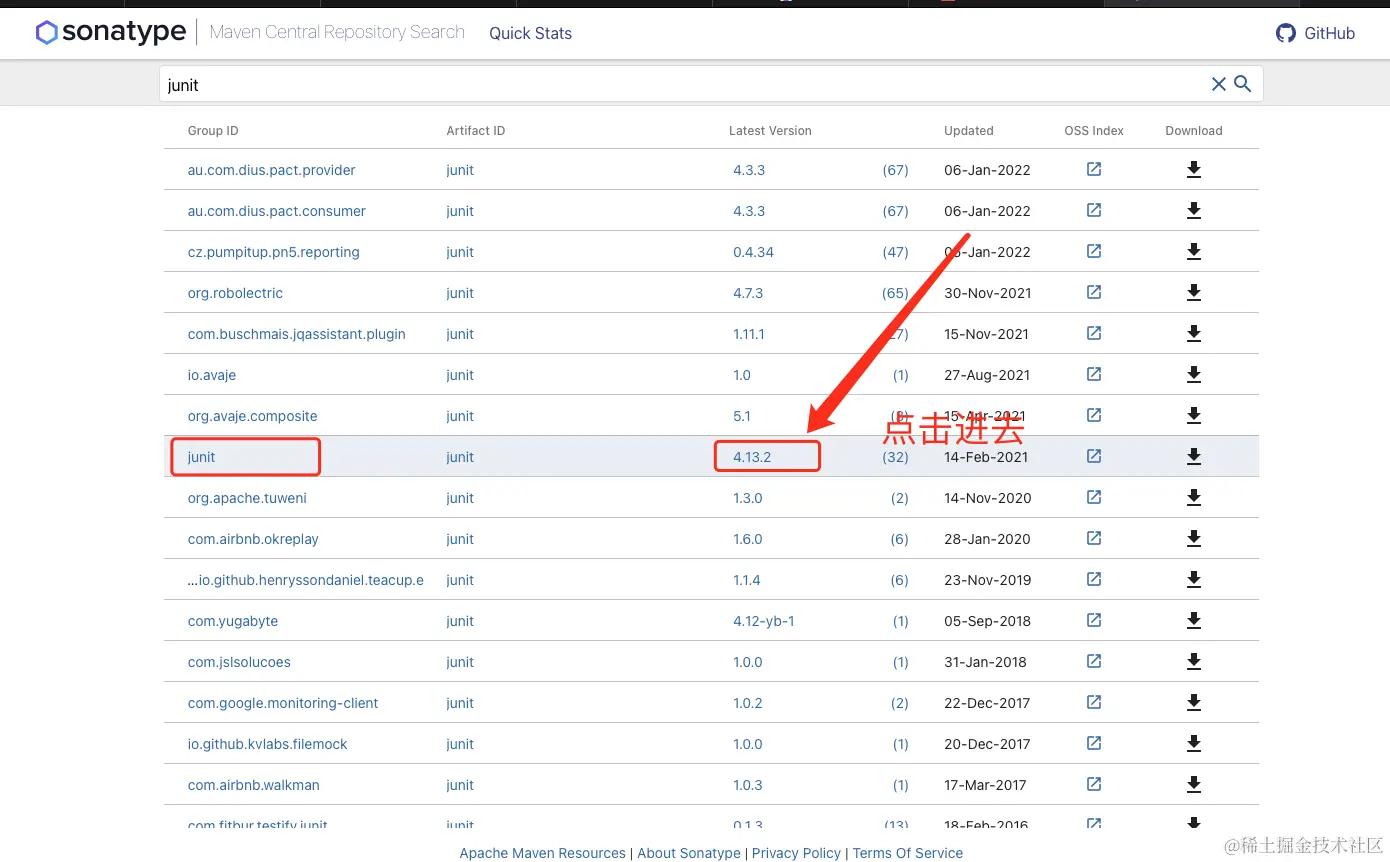The image size is (1390, 862).
Task: Open version 1.0.3 of walkman junit
Action: (748, 785)
